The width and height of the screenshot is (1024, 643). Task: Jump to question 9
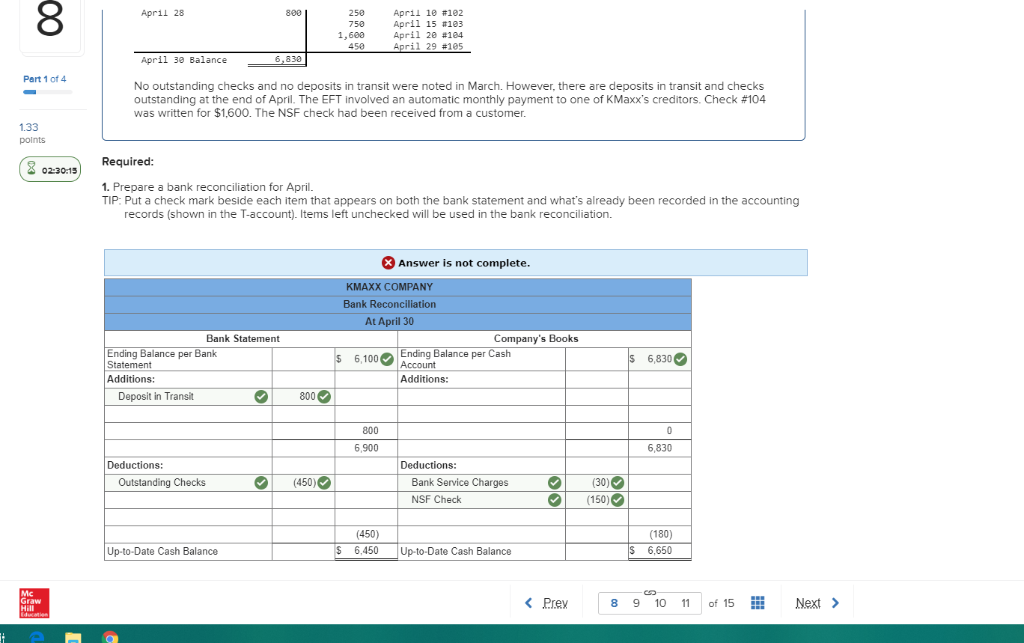pyautogui.click(x=636, y=603)
